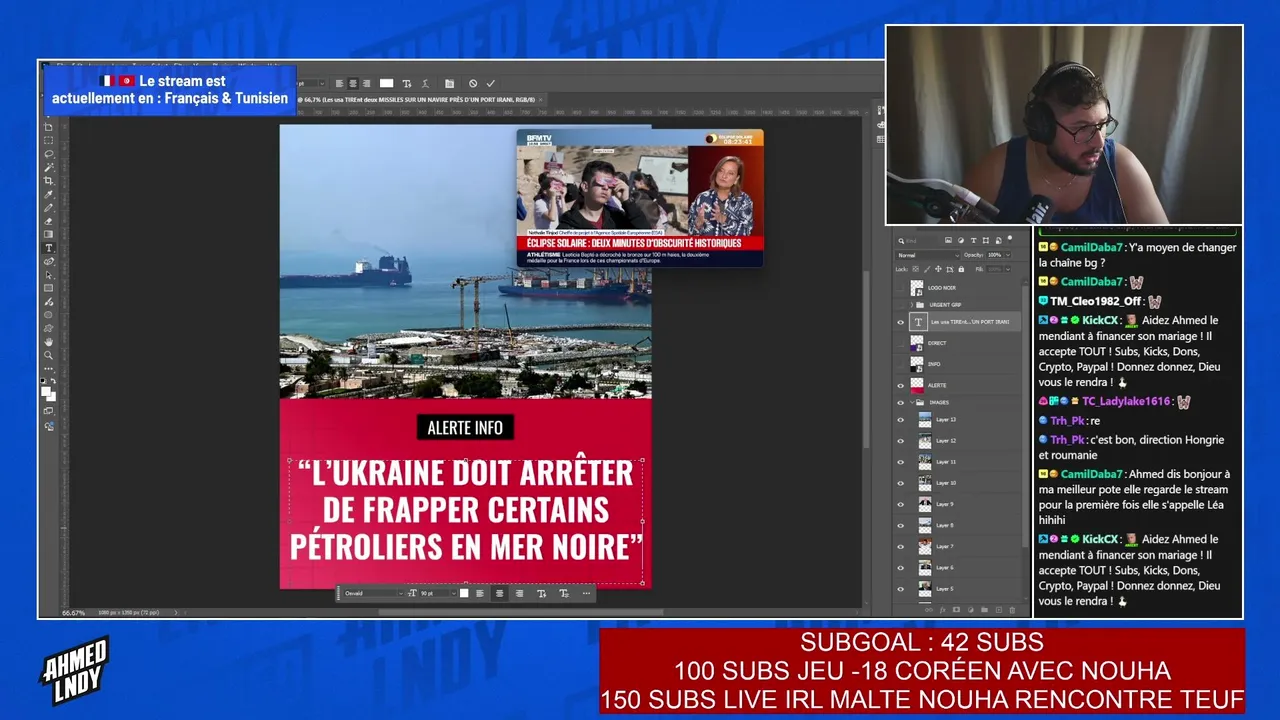The image size is (1280, 720).
Task: Click the text color swatch in options bar
Action: [x=386, y=83]
